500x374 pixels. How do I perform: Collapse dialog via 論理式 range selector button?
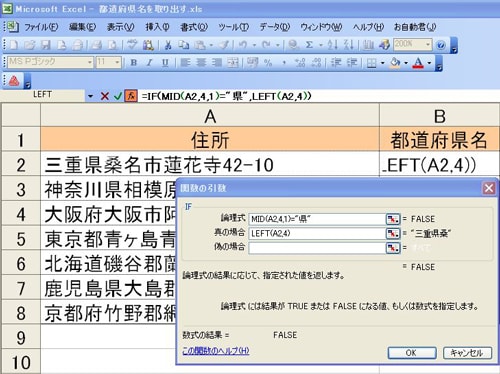(x=393, y=219)
